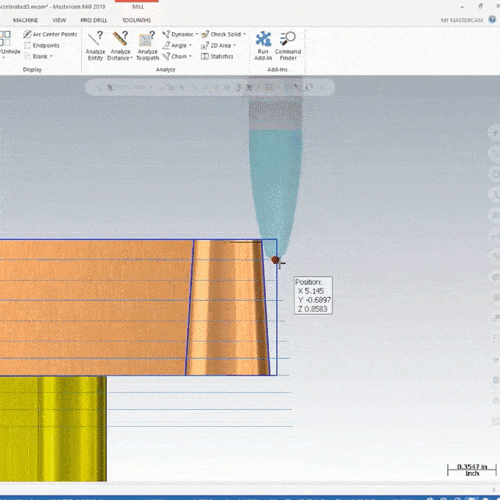The image size is (500, 500).
Task: Select the Analyze Distance tool
Action: (120, 45)
